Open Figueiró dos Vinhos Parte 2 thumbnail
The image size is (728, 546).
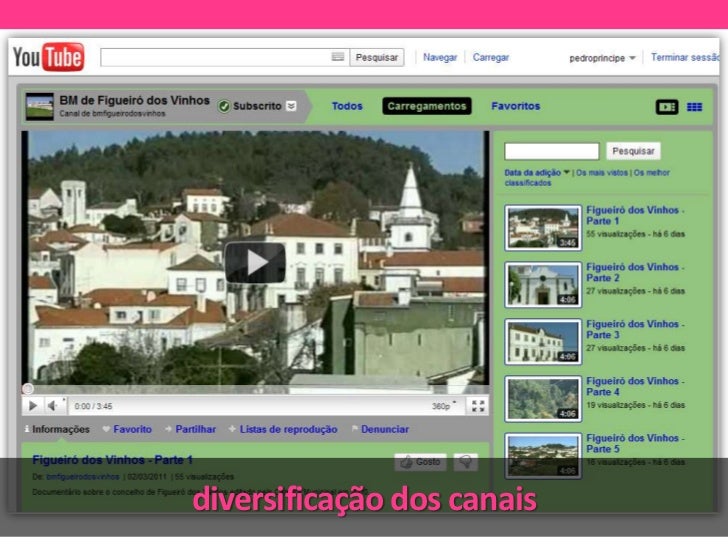[x=543, y=285]
